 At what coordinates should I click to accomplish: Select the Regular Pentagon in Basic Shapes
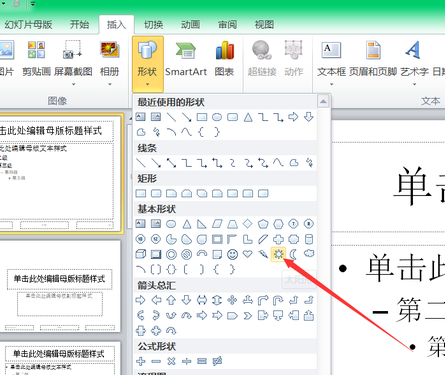tap(263, 224)
